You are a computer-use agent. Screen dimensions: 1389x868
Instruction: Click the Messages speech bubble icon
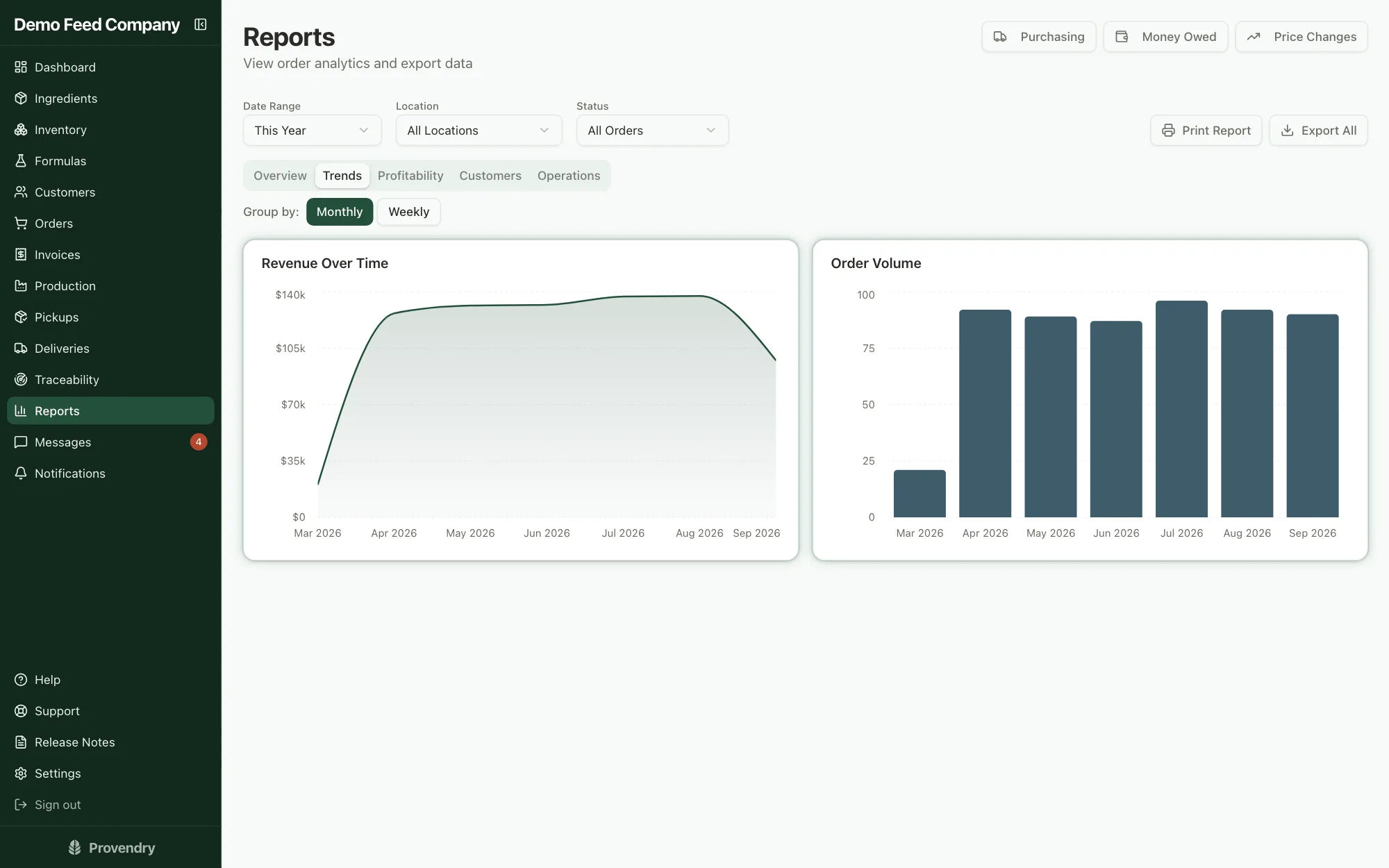click(x=21, y=442)
